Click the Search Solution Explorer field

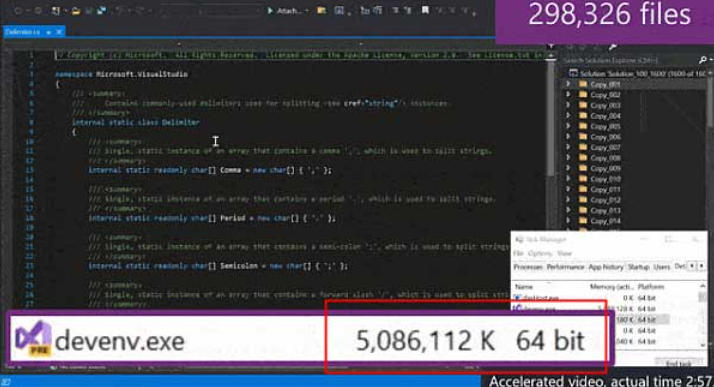pos(630,60)
